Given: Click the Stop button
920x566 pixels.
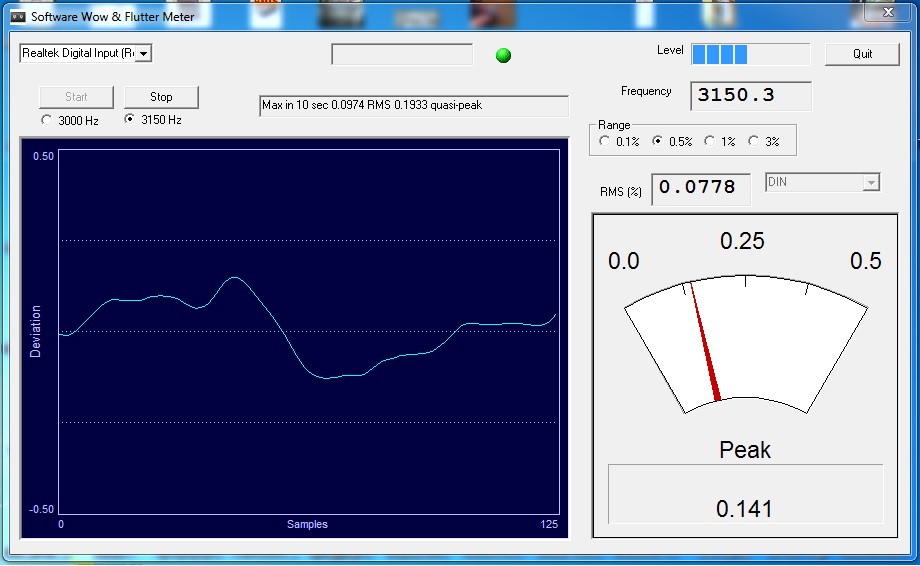Looking at the screenshot, I should tap(161, 97).
